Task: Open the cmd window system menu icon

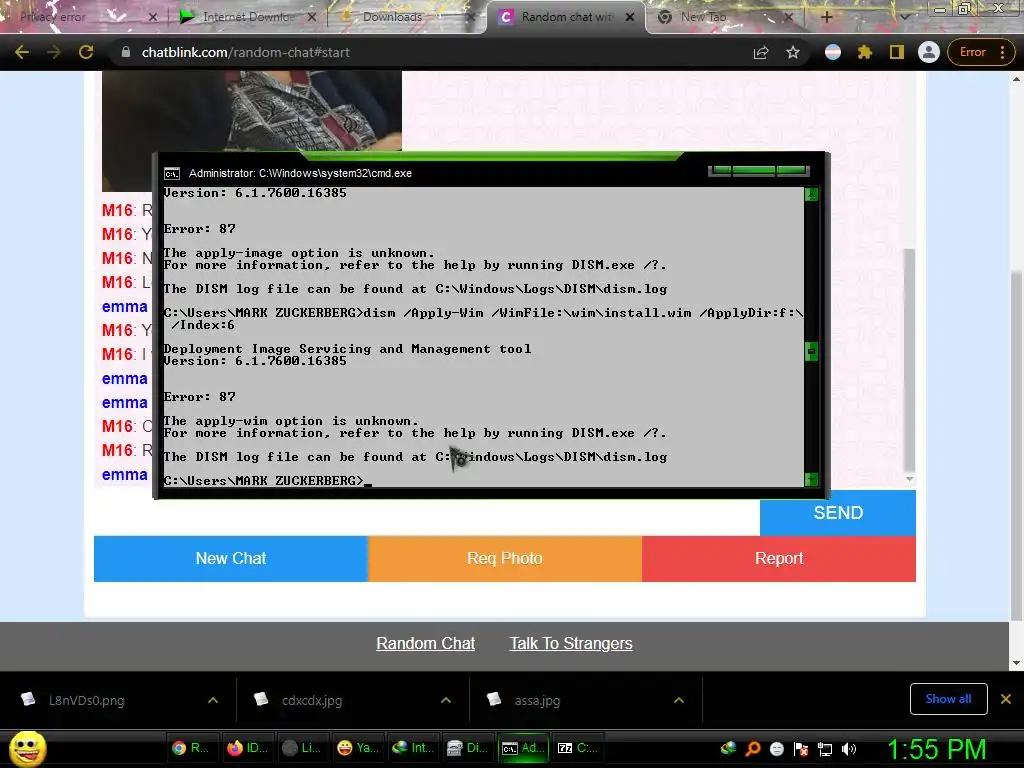Action: tap(172, 173)
